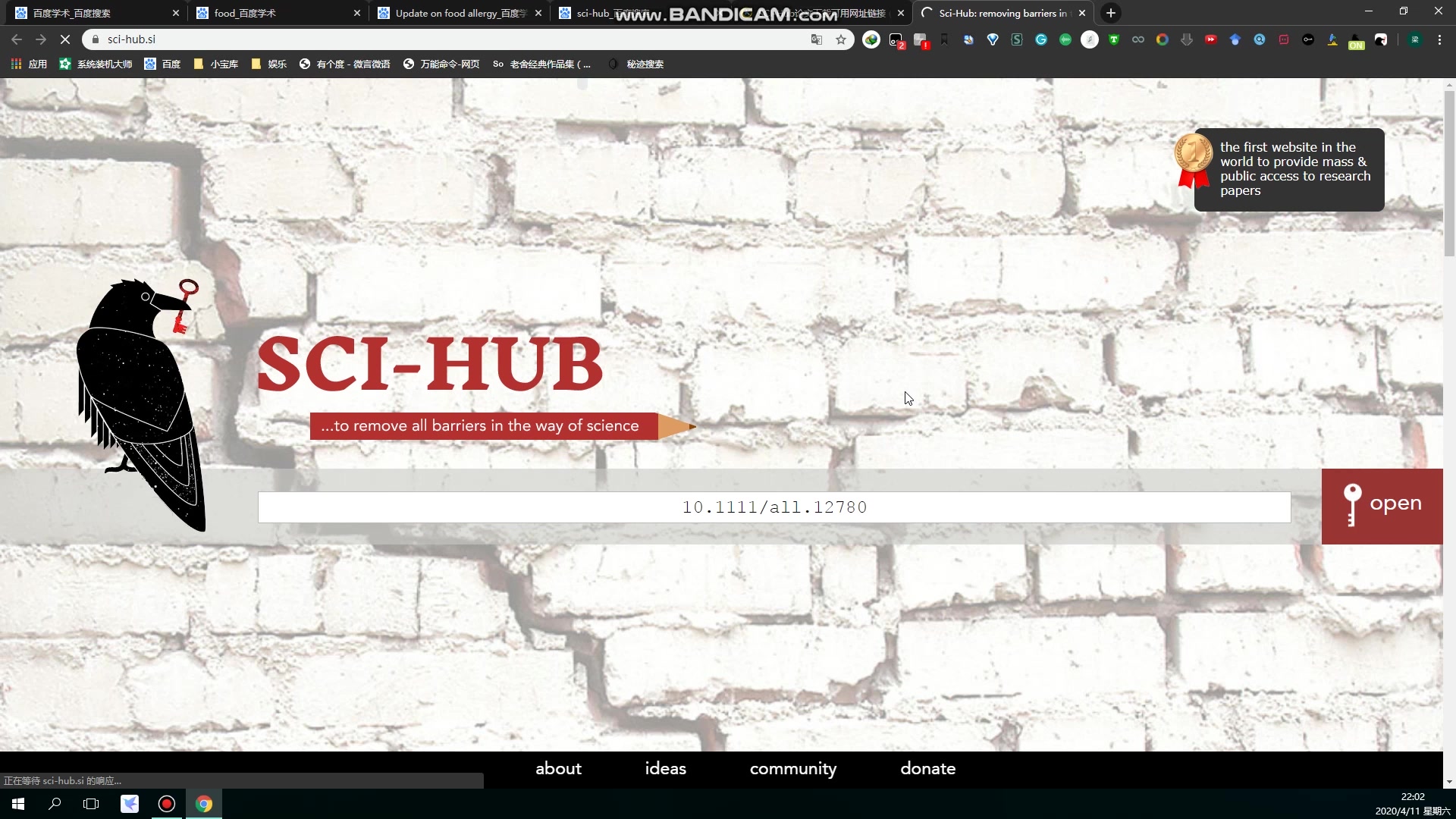The image size is (1456, 819).
Task: Open the 'about' page link
Action: 559,768
